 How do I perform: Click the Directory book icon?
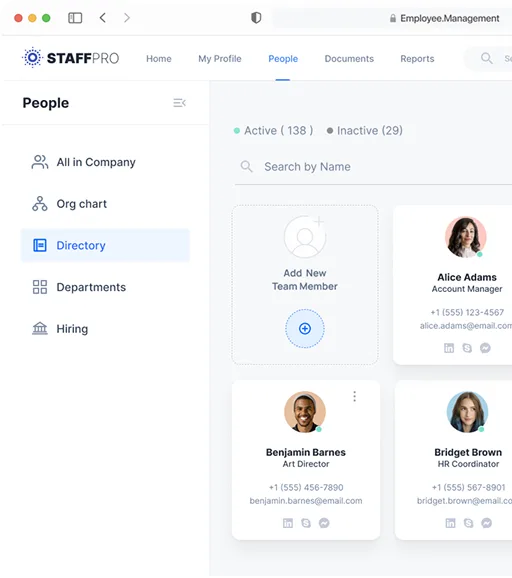click(x=40, y=245)
